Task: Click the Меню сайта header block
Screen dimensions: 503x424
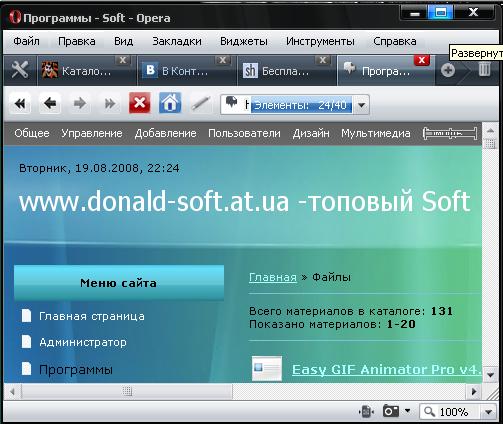Action: [119, 283]
